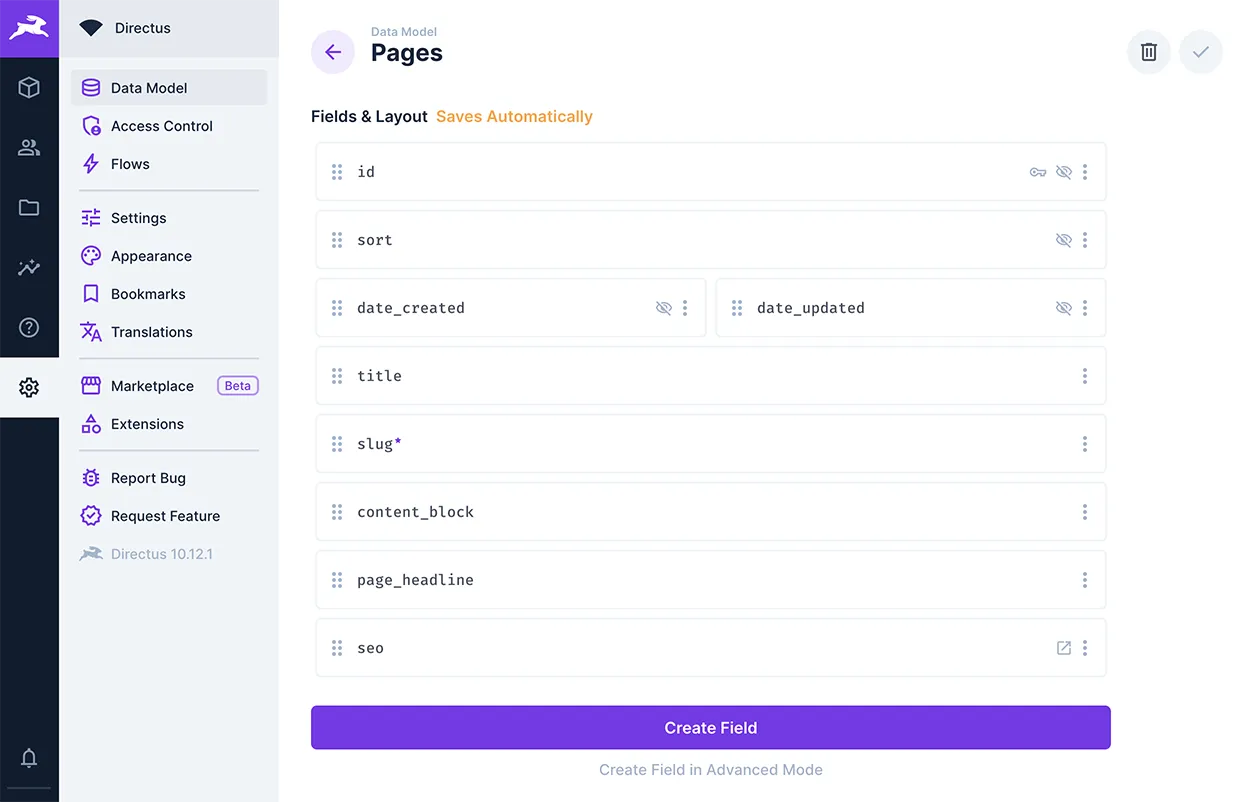Delete collection with trash icon
Screen dimensions: 1255x802
[x=1149, y=52]
